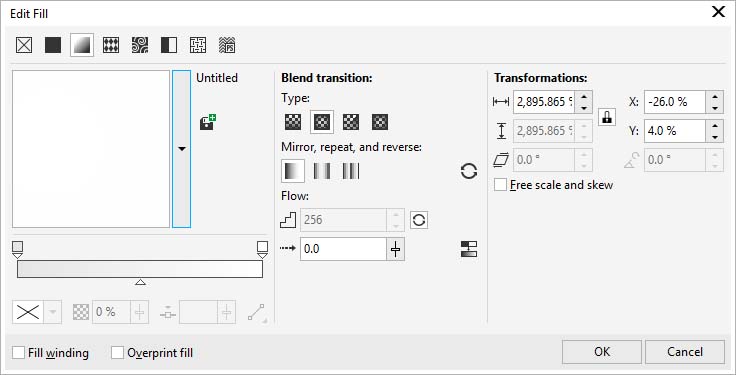Screen dimensions: 736x375
Task: Click the blend direction icon
Action: 257,313
